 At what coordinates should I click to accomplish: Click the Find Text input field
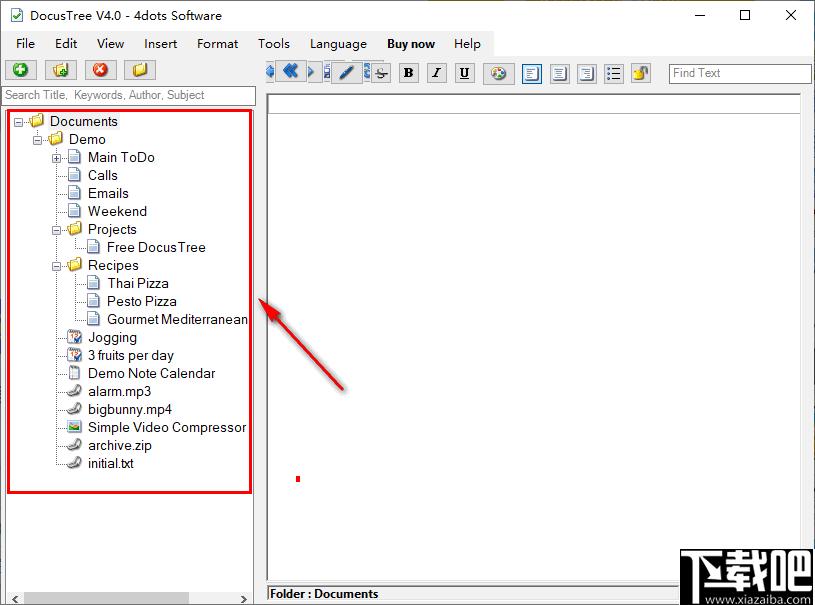click(740, 73)
